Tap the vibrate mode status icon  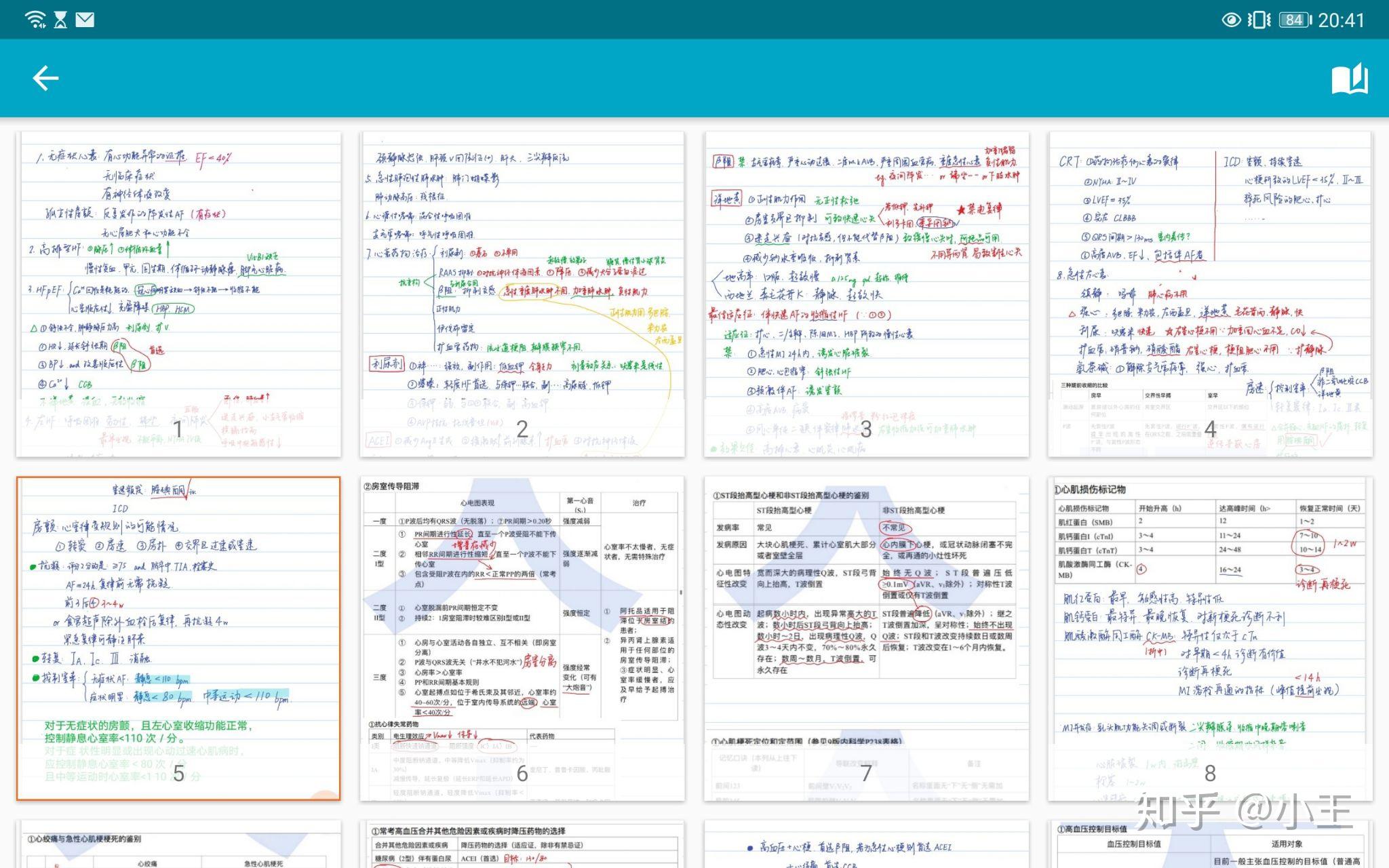point(1259,20)
